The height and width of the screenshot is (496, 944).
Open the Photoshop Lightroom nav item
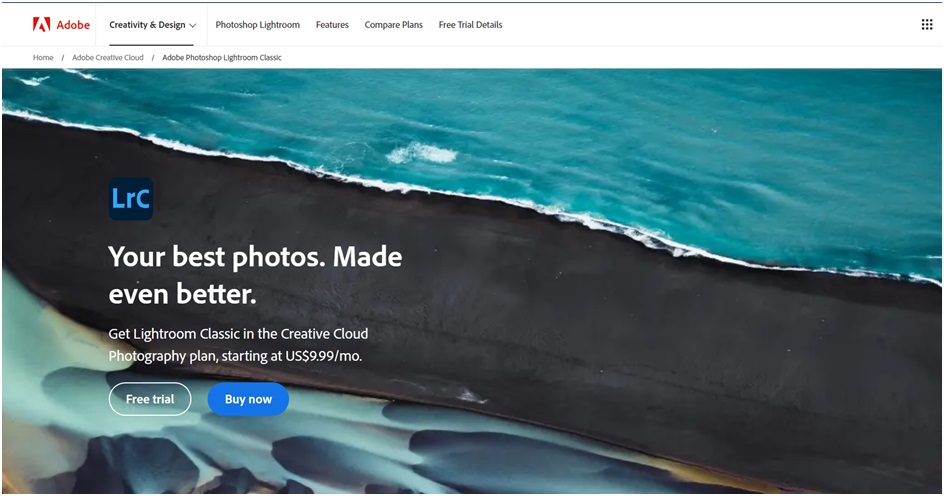257,24
